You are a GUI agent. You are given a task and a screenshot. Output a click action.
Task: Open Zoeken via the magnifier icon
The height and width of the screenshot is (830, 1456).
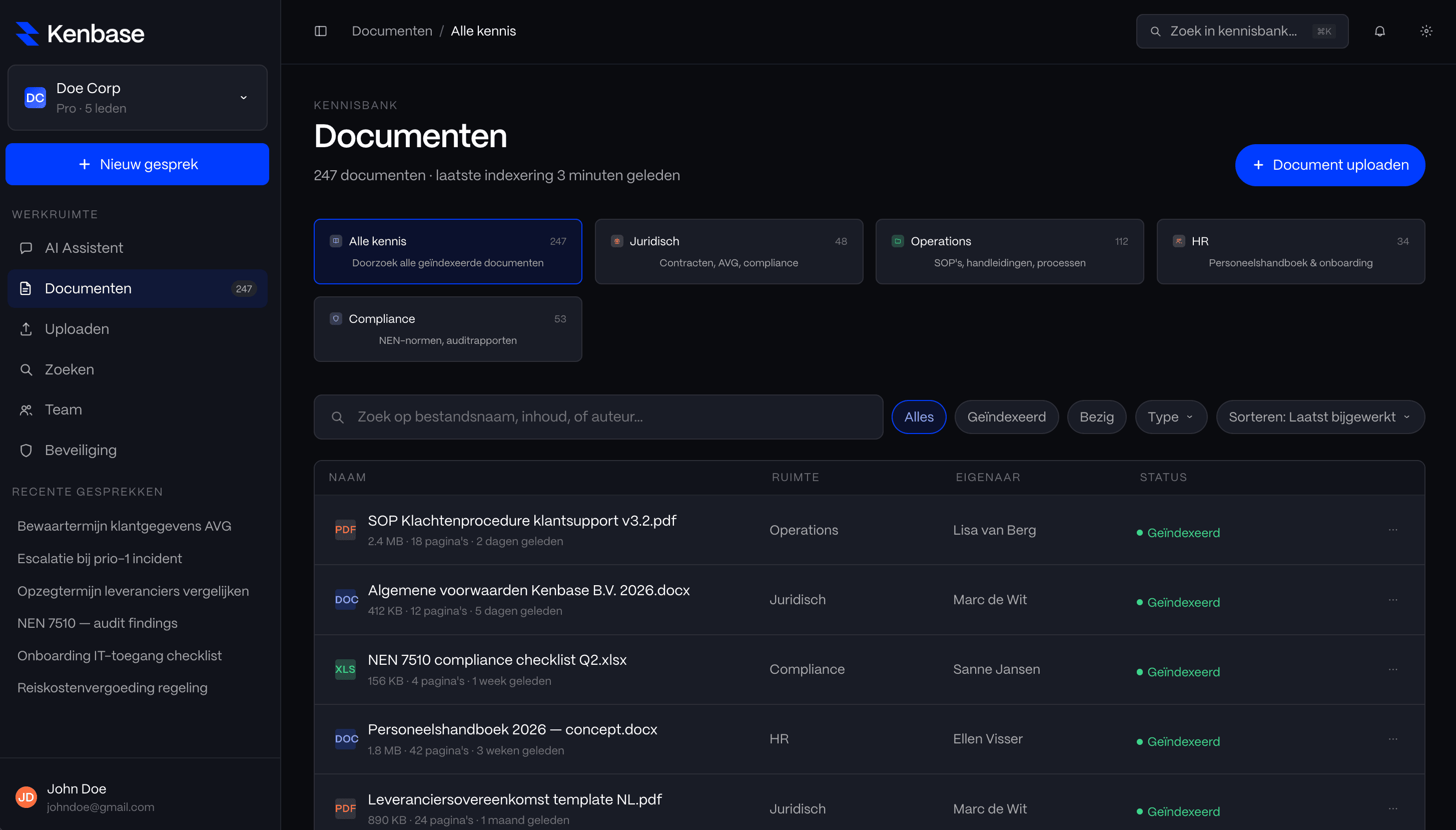click(x=26, y=369)
